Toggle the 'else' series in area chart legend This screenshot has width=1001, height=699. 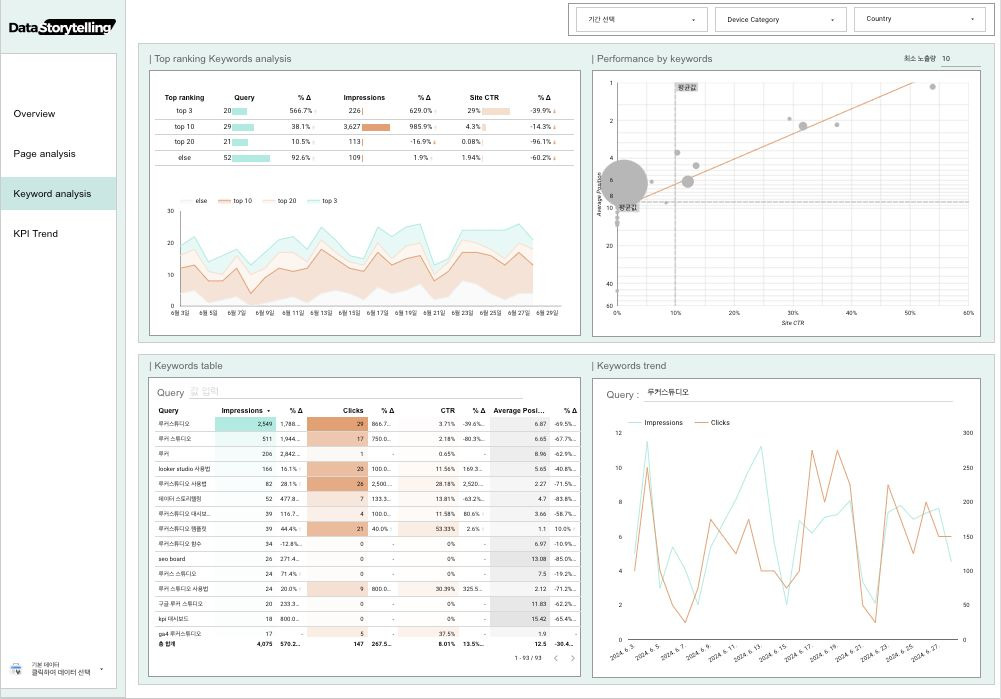pos(195,200)
